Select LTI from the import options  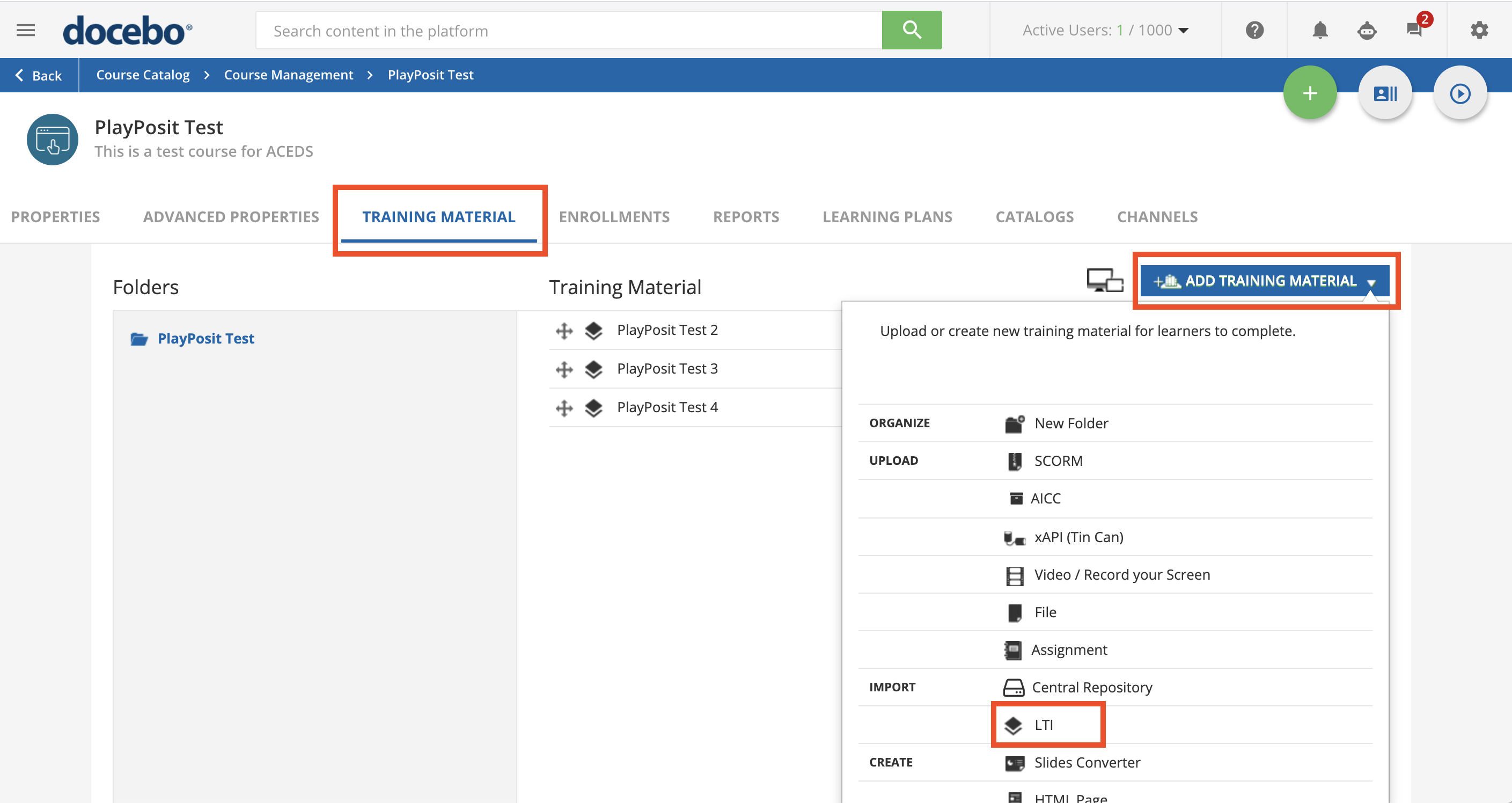(1044, 725)
